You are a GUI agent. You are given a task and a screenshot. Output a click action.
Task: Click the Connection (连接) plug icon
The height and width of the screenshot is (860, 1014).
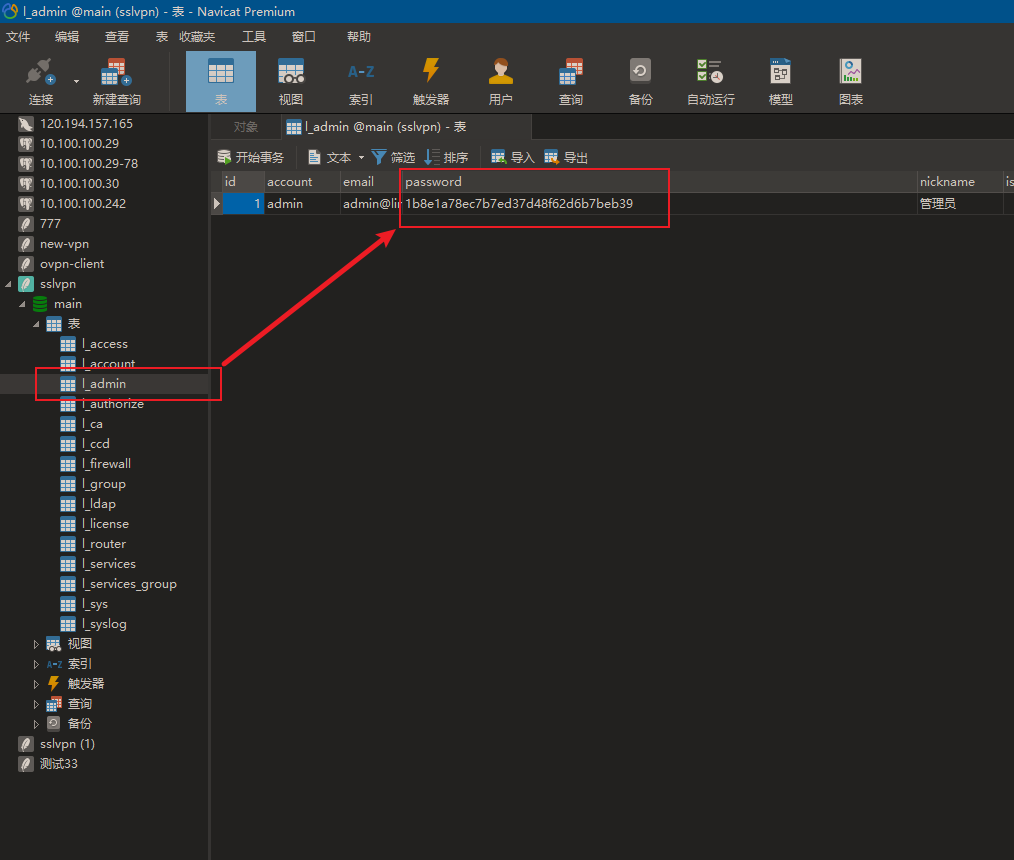40,74
